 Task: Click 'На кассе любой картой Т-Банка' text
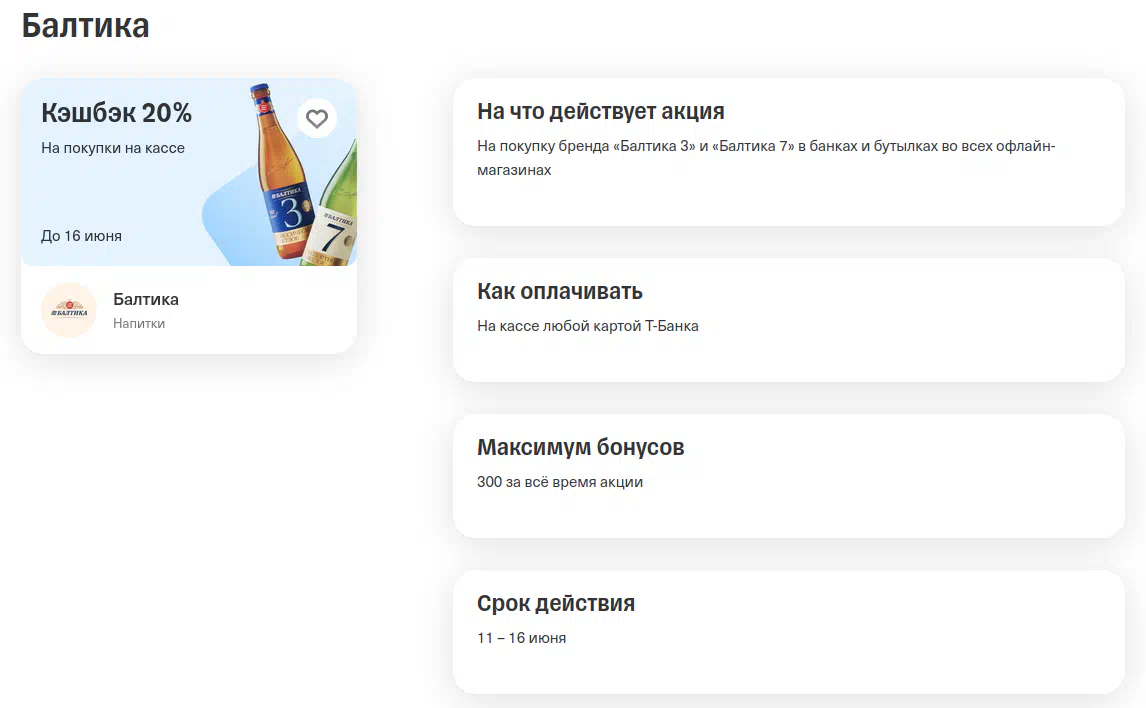[587, 326]
